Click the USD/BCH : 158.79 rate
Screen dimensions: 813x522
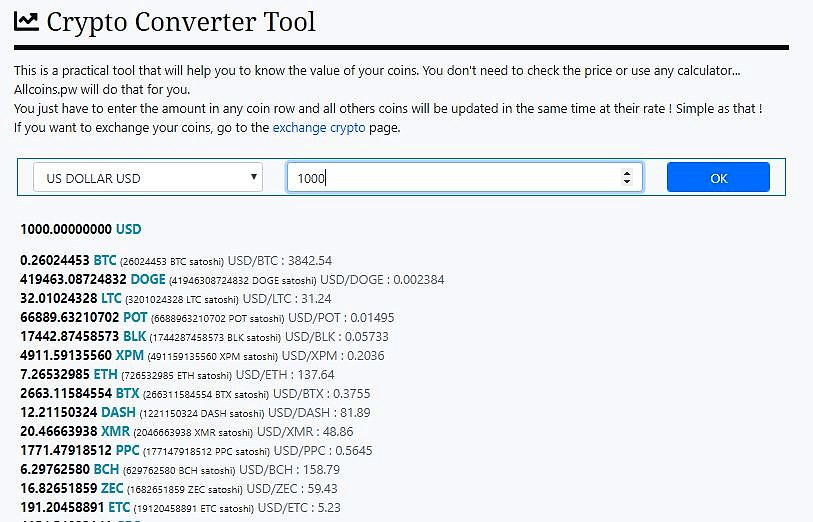click(x=289, y=470)
